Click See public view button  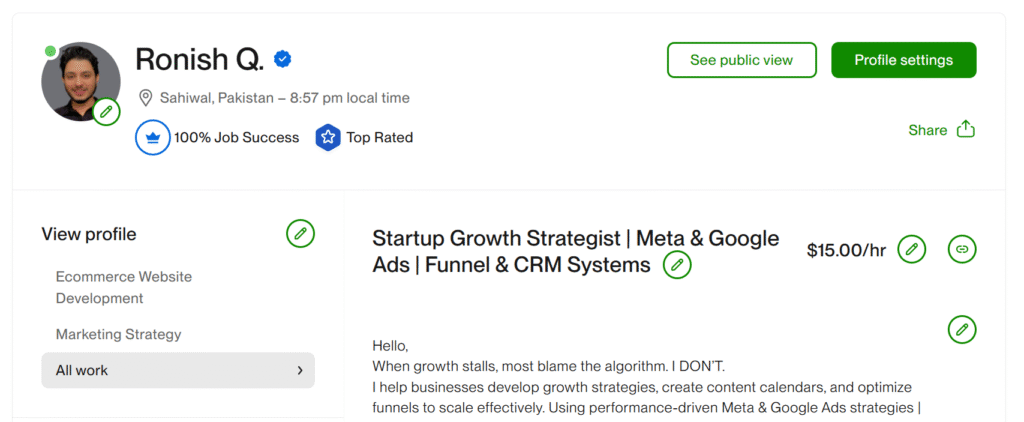tap(741, 60)
